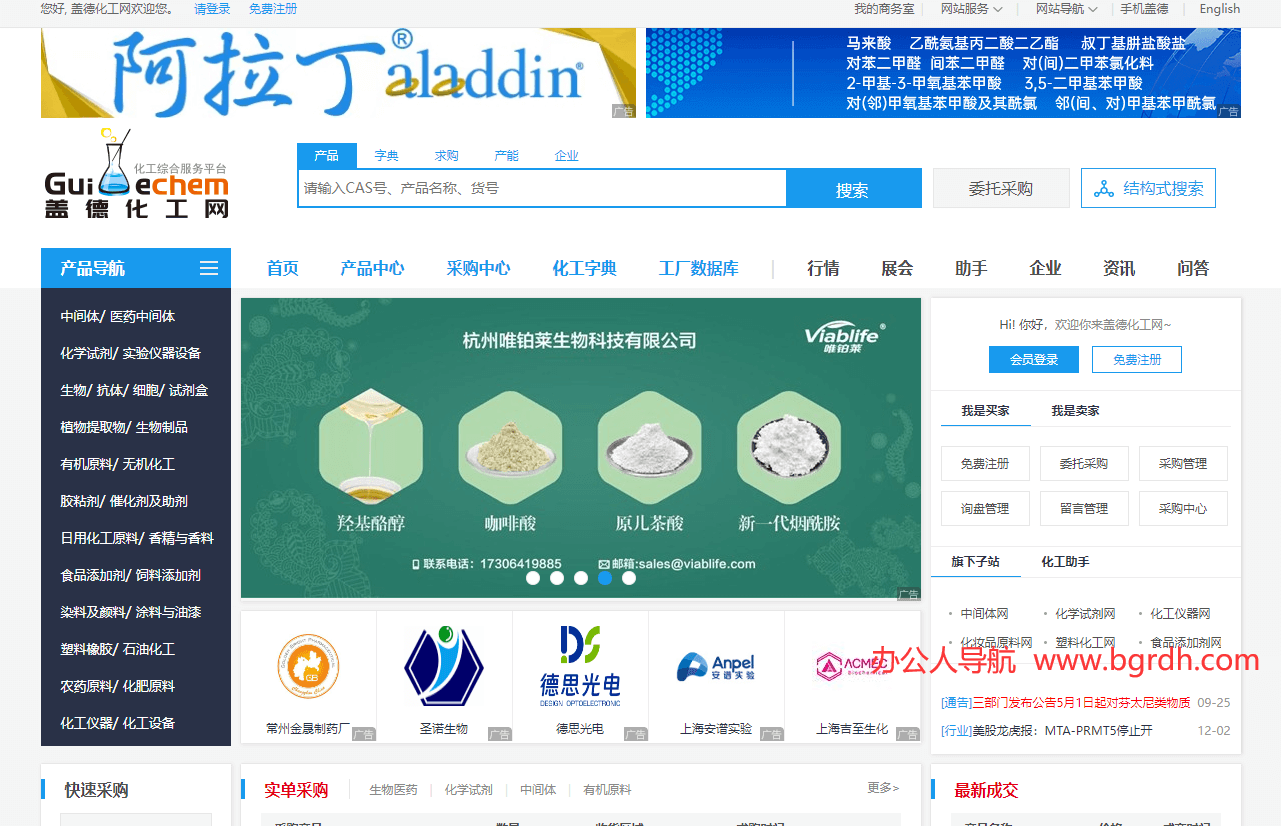
Task: Select the first carousel dot
Action: point(533,578)
